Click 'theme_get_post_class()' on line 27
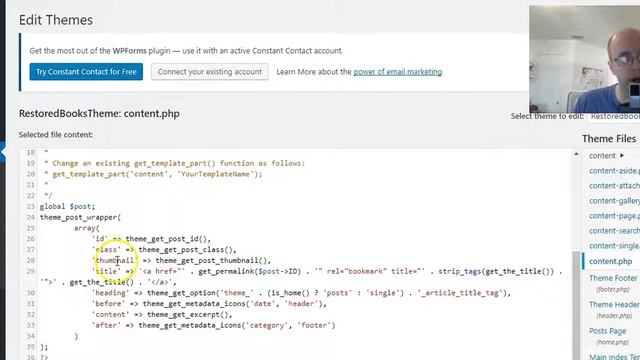 tap(187, 250)
